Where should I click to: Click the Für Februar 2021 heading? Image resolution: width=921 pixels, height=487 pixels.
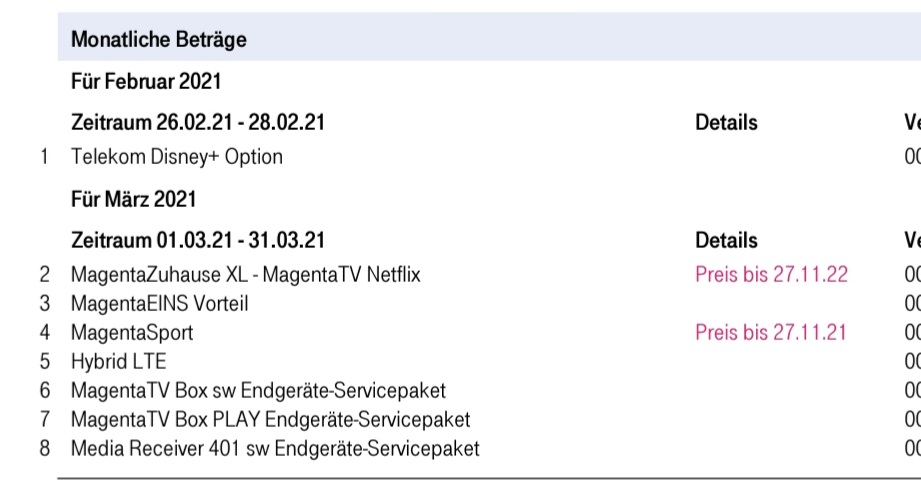point(146,81)
